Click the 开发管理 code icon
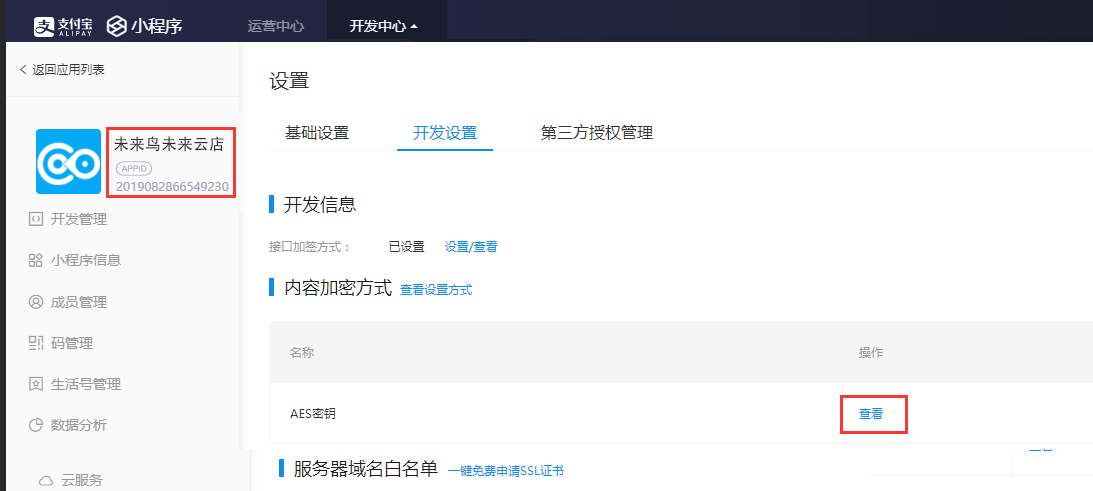This screenshot has height=491, width=1093. pos(36,220)
